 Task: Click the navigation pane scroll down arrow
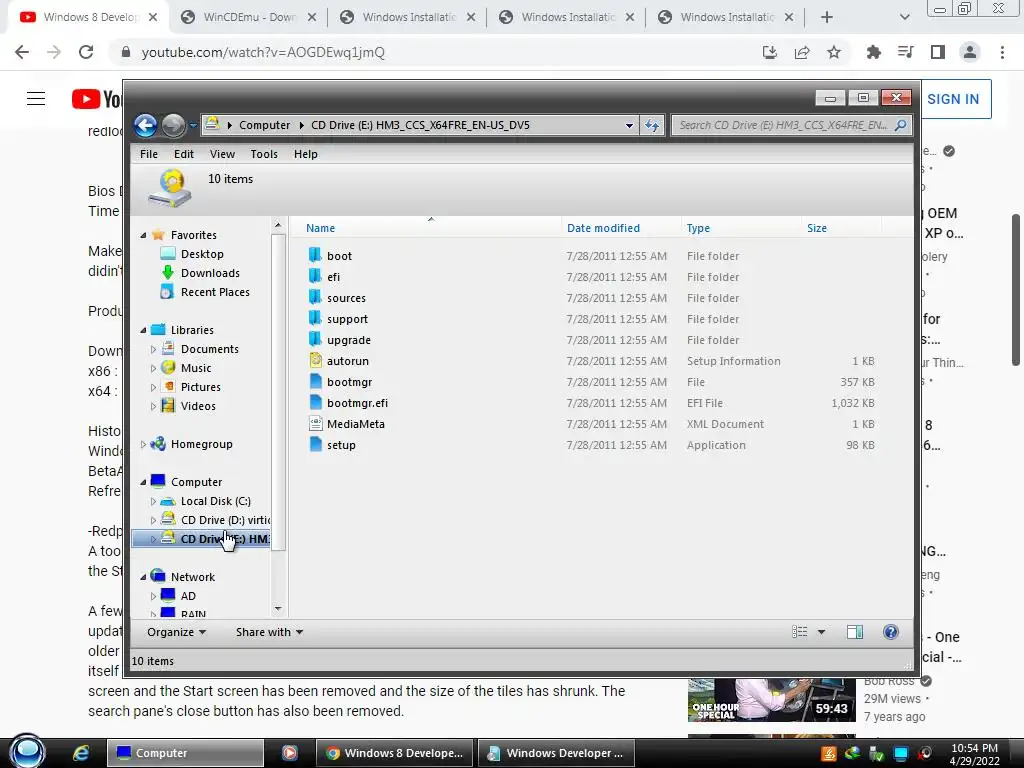click(278, 609)
